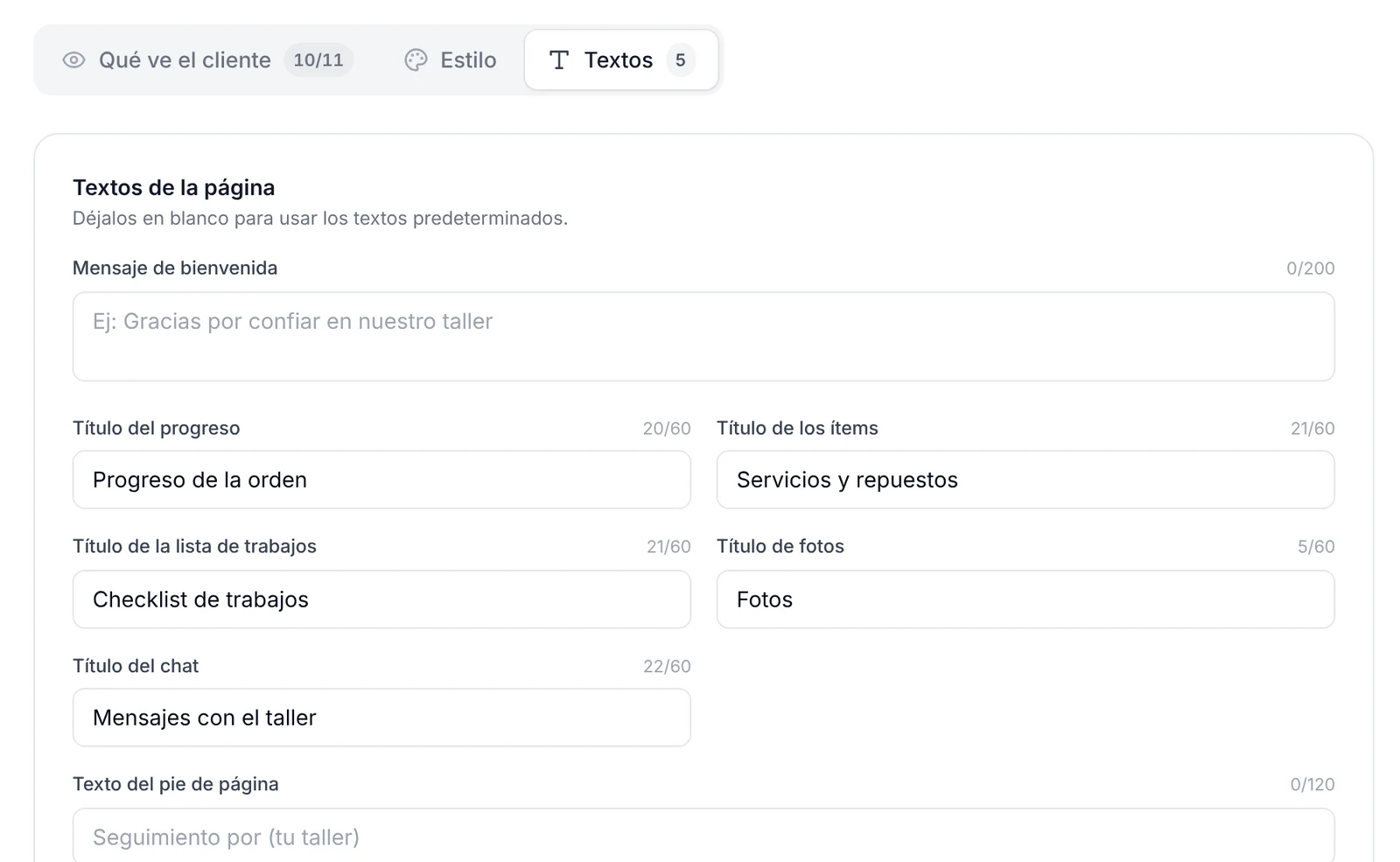This screenshot has height=862, width=1400.
Task: Click the palette icon beside Estilo
Action: coord(416,60)
